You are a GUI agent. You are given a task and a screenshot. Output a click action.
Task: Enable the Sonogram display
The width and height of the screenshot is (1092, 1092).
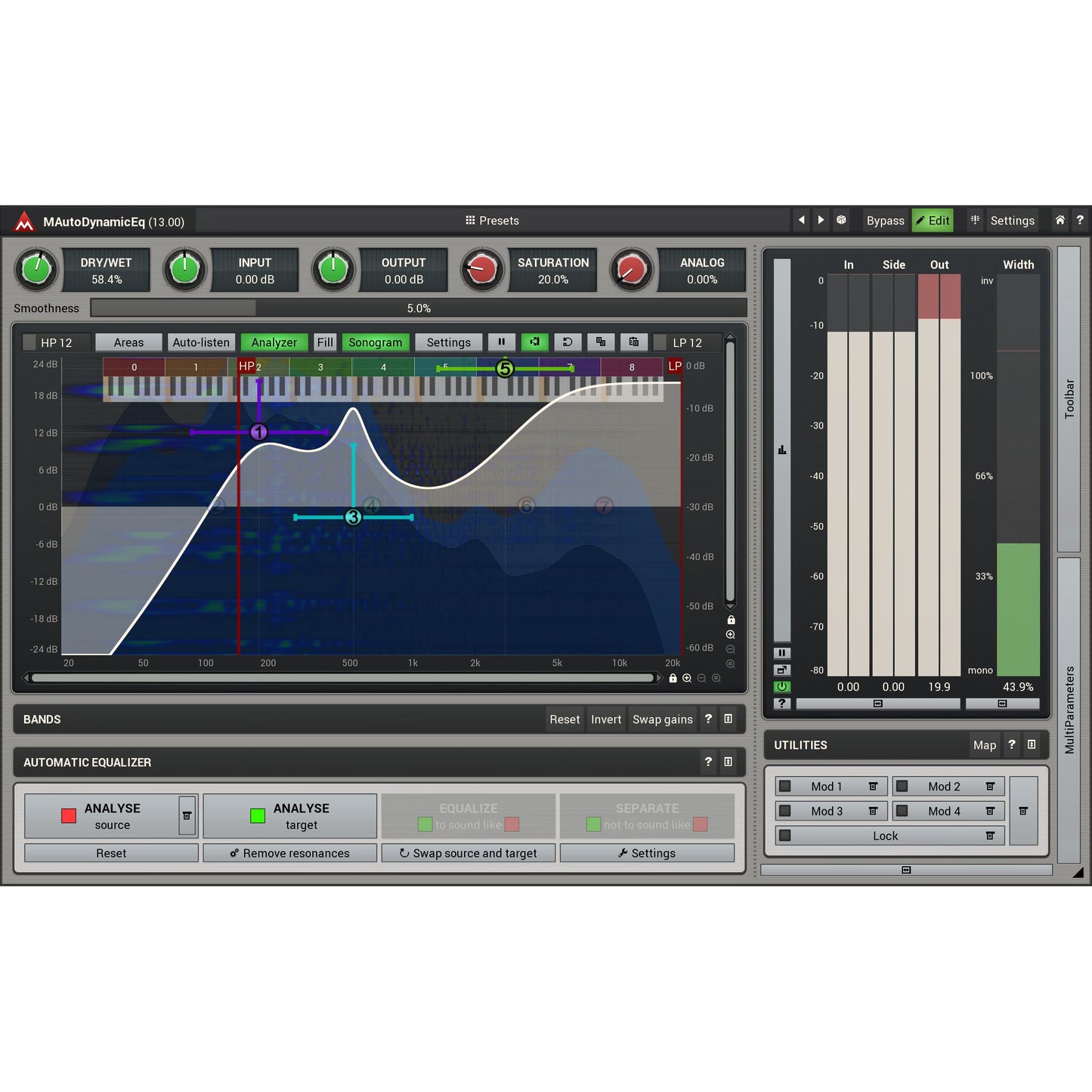coord(376,342)
